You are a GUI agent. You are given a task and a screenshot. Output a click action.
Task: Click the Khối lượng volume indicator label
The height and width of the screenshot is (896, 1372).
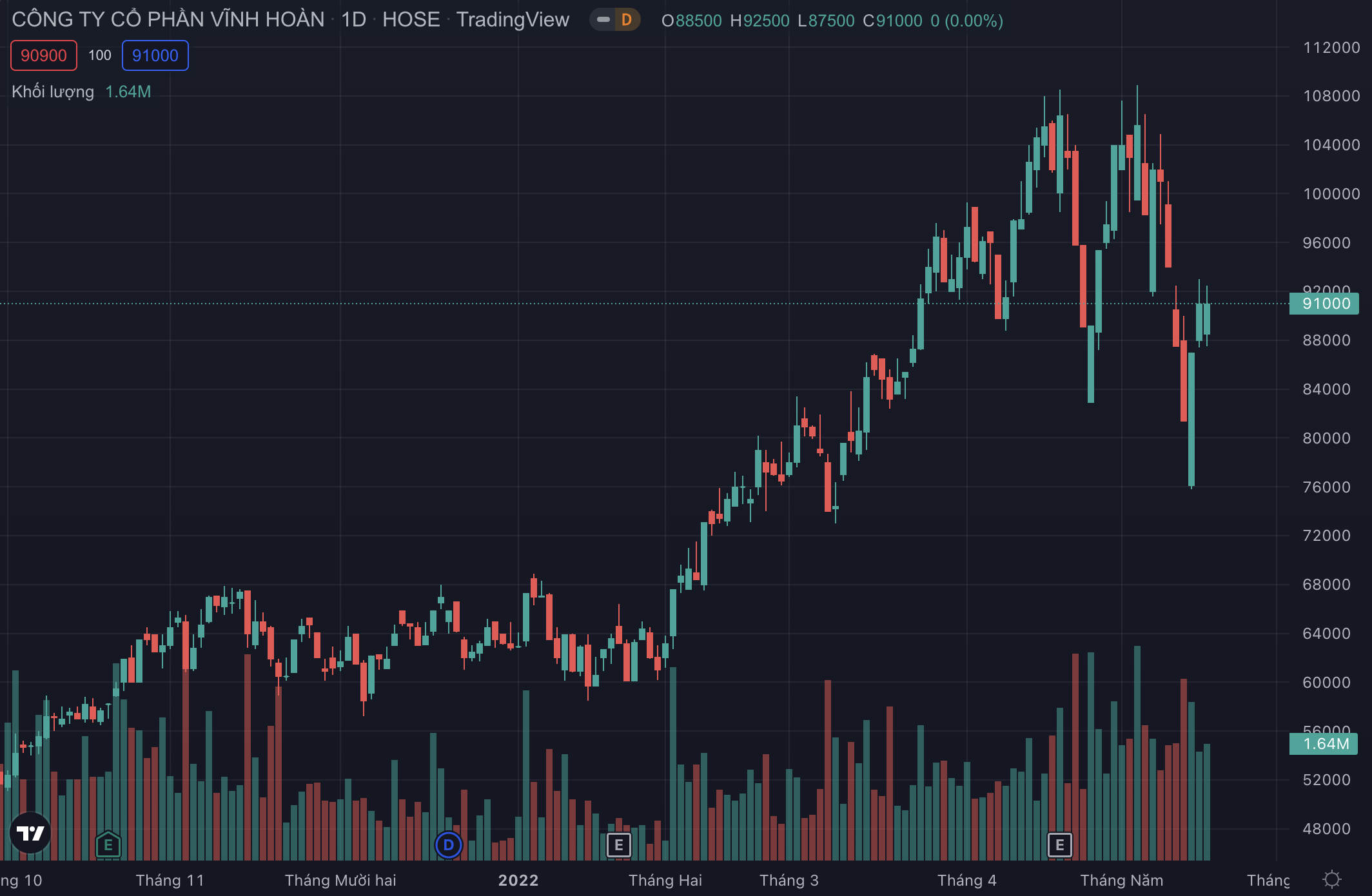pos(53,92)
